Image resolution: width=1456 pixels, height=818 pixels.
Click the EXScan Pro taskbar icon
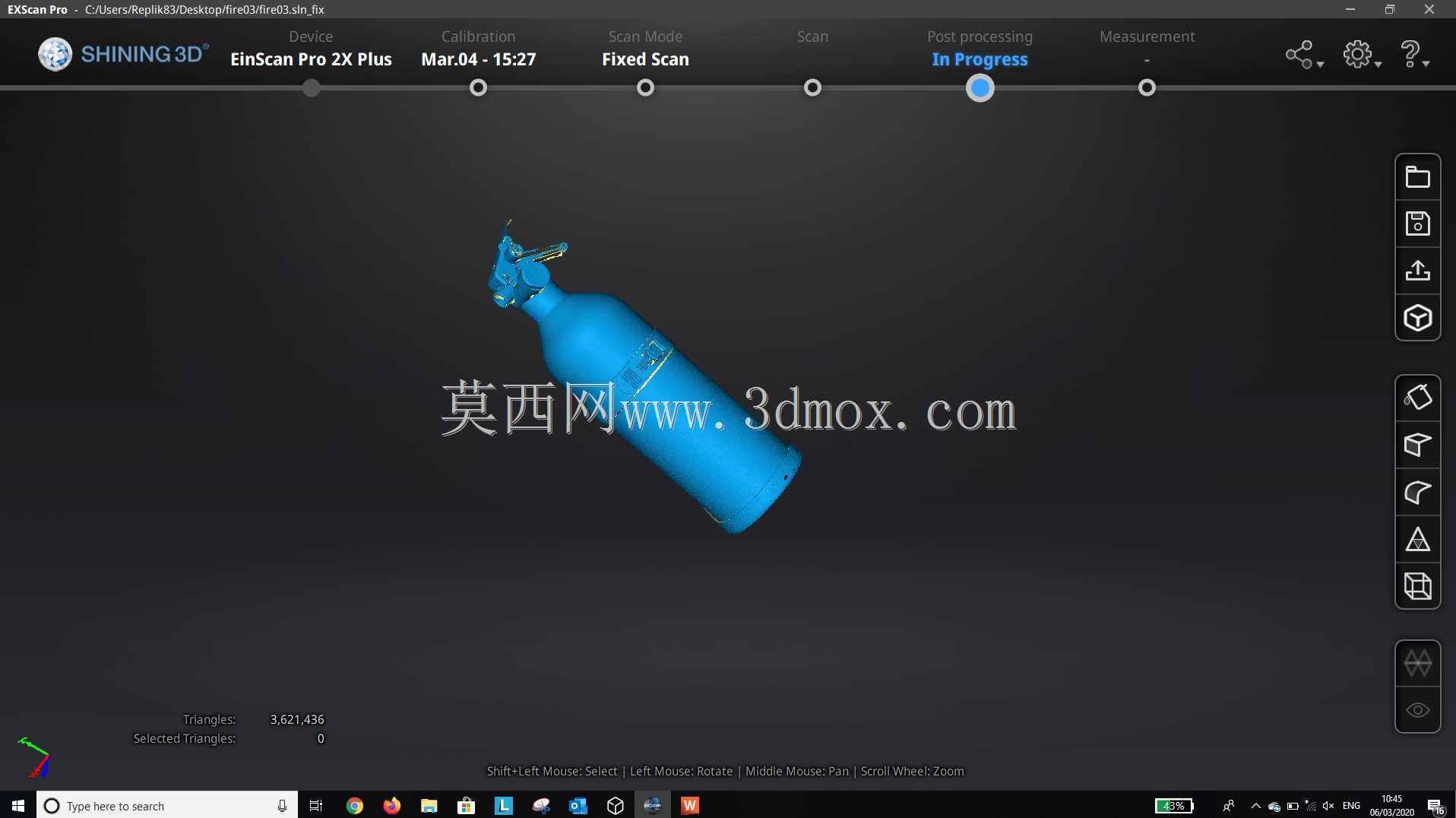pos(653,805)
